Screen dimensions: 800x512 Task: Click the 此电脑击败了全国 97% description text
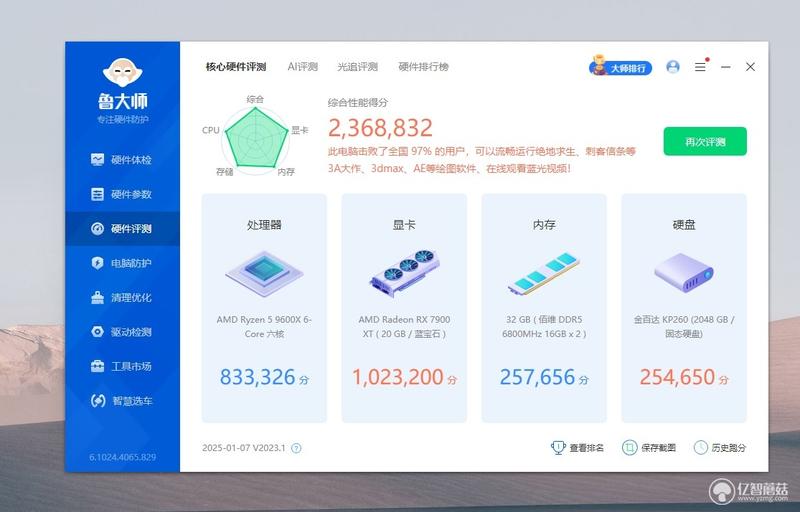click(482, 160)
